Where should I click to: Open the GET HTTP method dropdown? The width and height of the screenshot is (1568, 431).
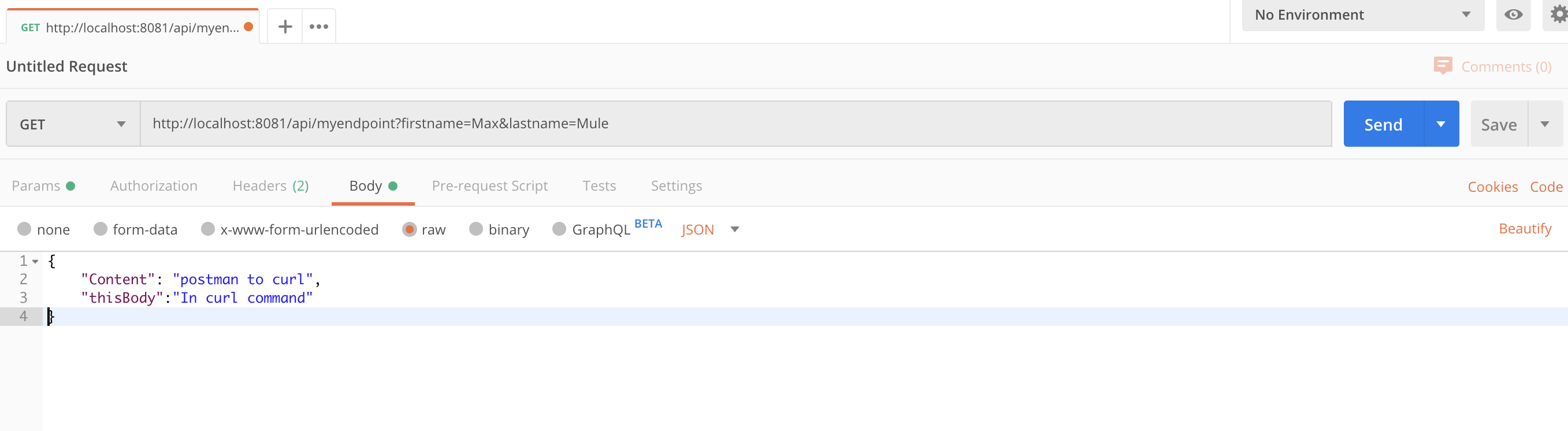coord(73,124)
